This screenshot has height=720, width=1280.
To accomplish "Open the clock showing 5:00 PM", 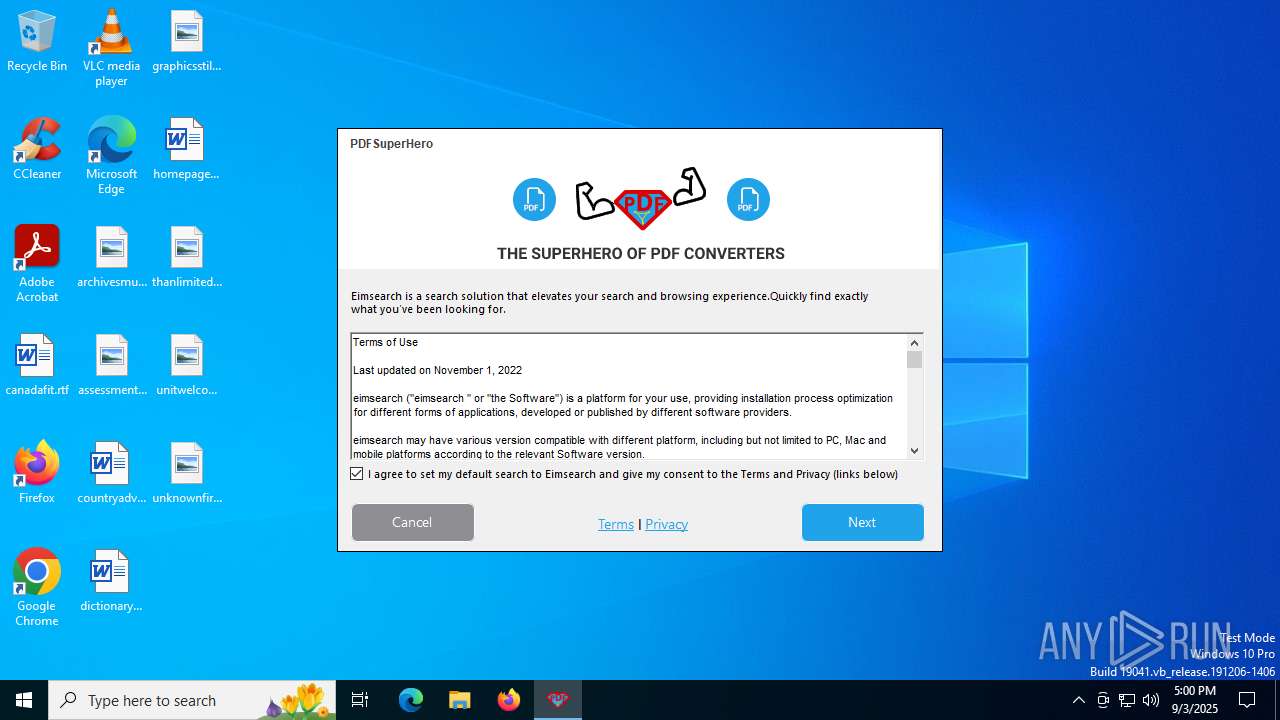I will (1195, 700).
